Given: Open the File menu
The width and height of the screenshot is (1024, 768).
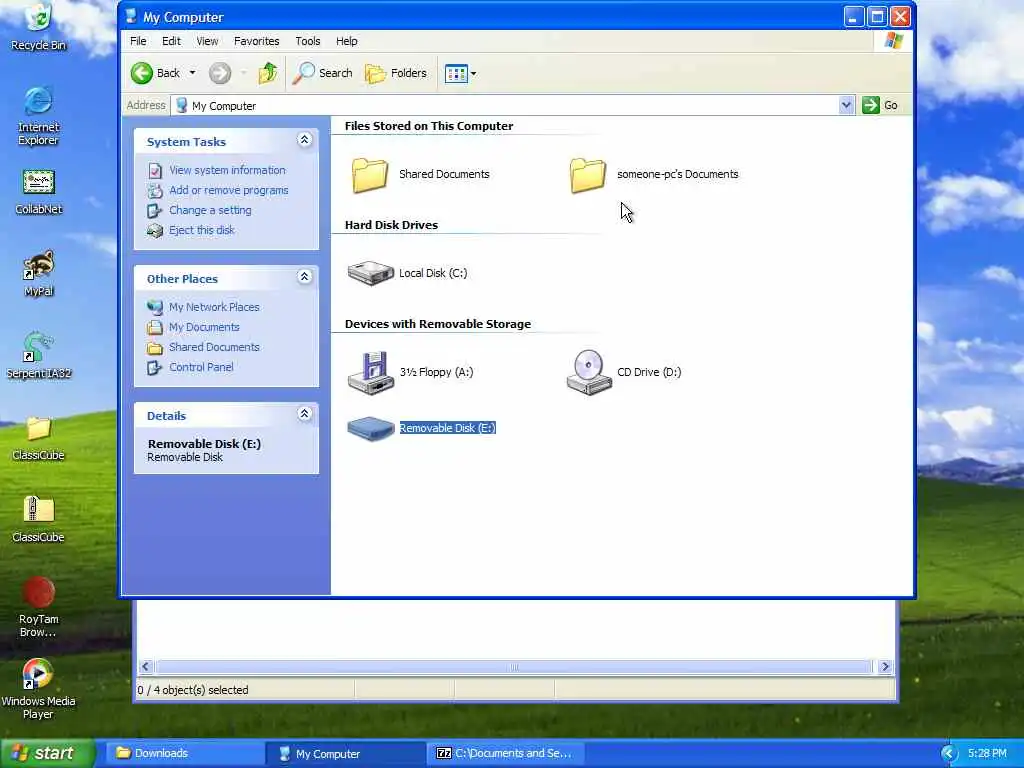Looking at the screenshot, I should (x=138, y=41).
